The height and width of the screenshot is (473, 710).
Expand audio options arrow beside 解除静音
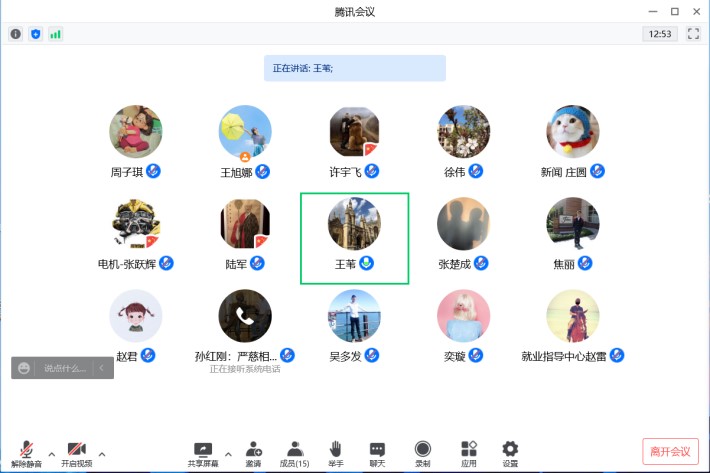[50, 451]
